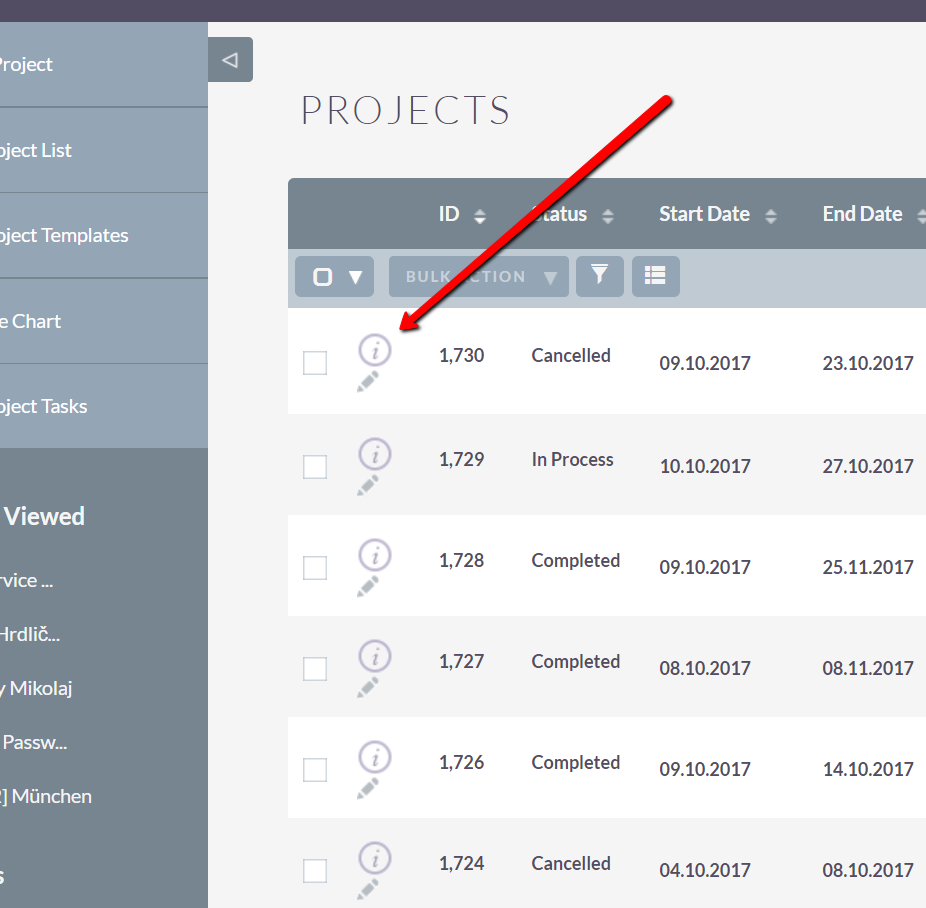Select ID cell 1,729
Viewport: 926px width, 908px height.
[461, 459]
